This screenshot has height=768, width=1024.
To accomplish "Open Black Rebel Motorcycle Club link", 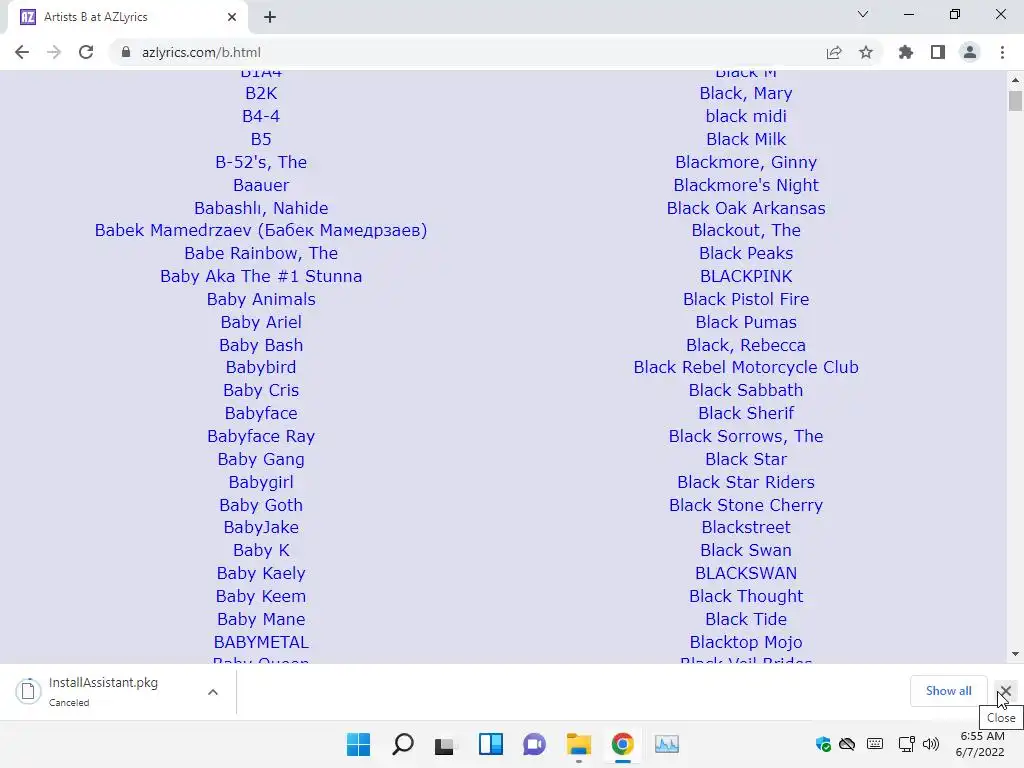I will click(746, 368).
